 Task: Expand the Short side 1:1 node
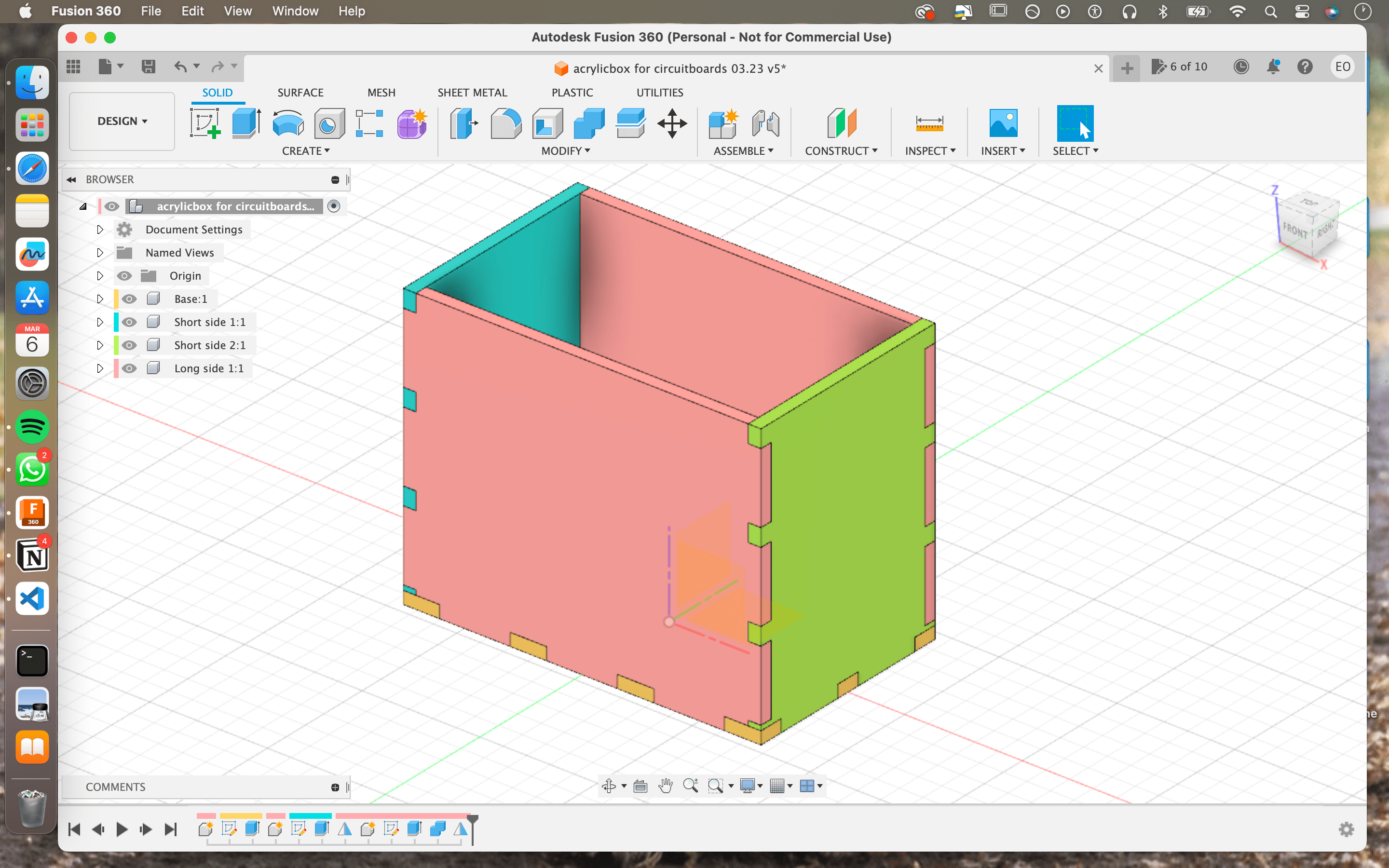pos(100,322)
